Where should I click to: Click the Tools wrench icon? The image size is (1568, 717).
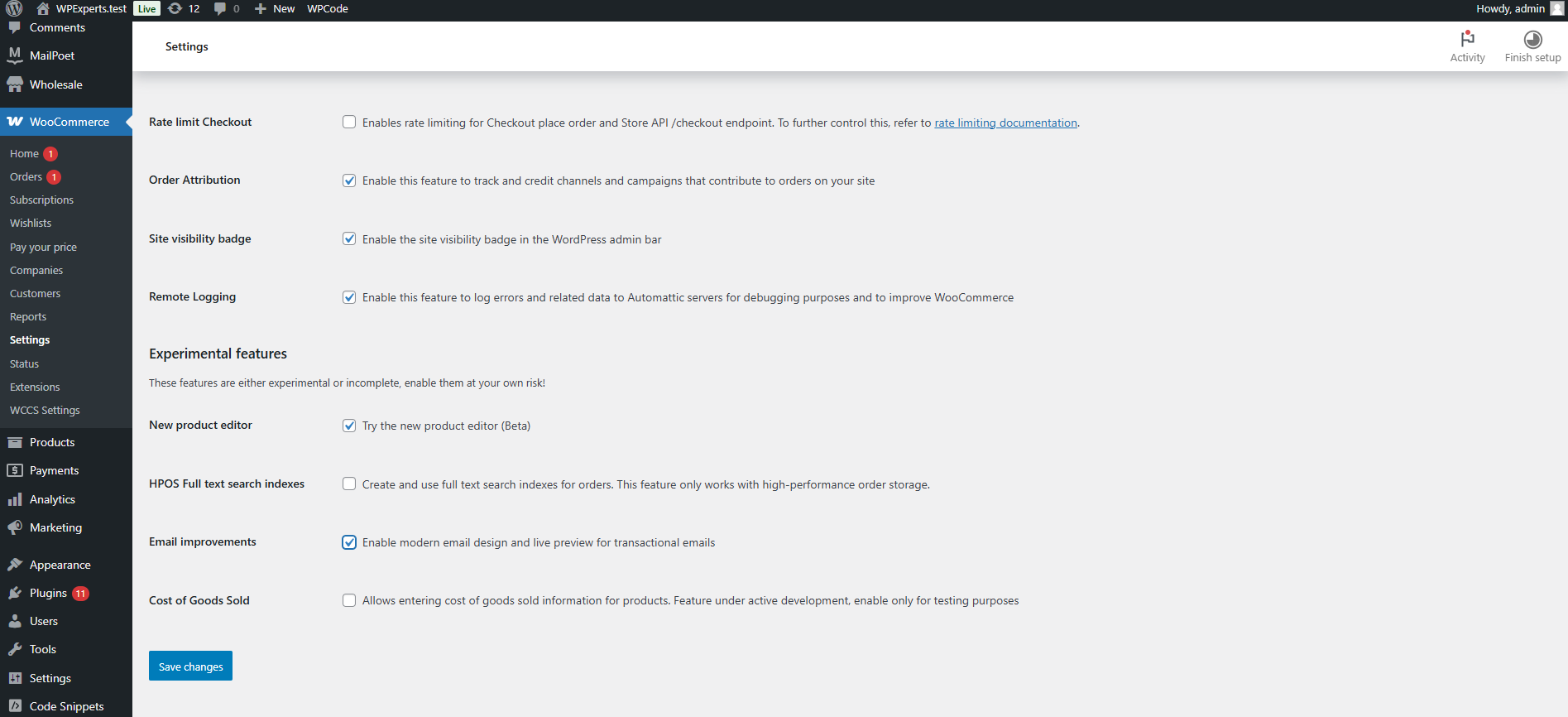point(15,649)
